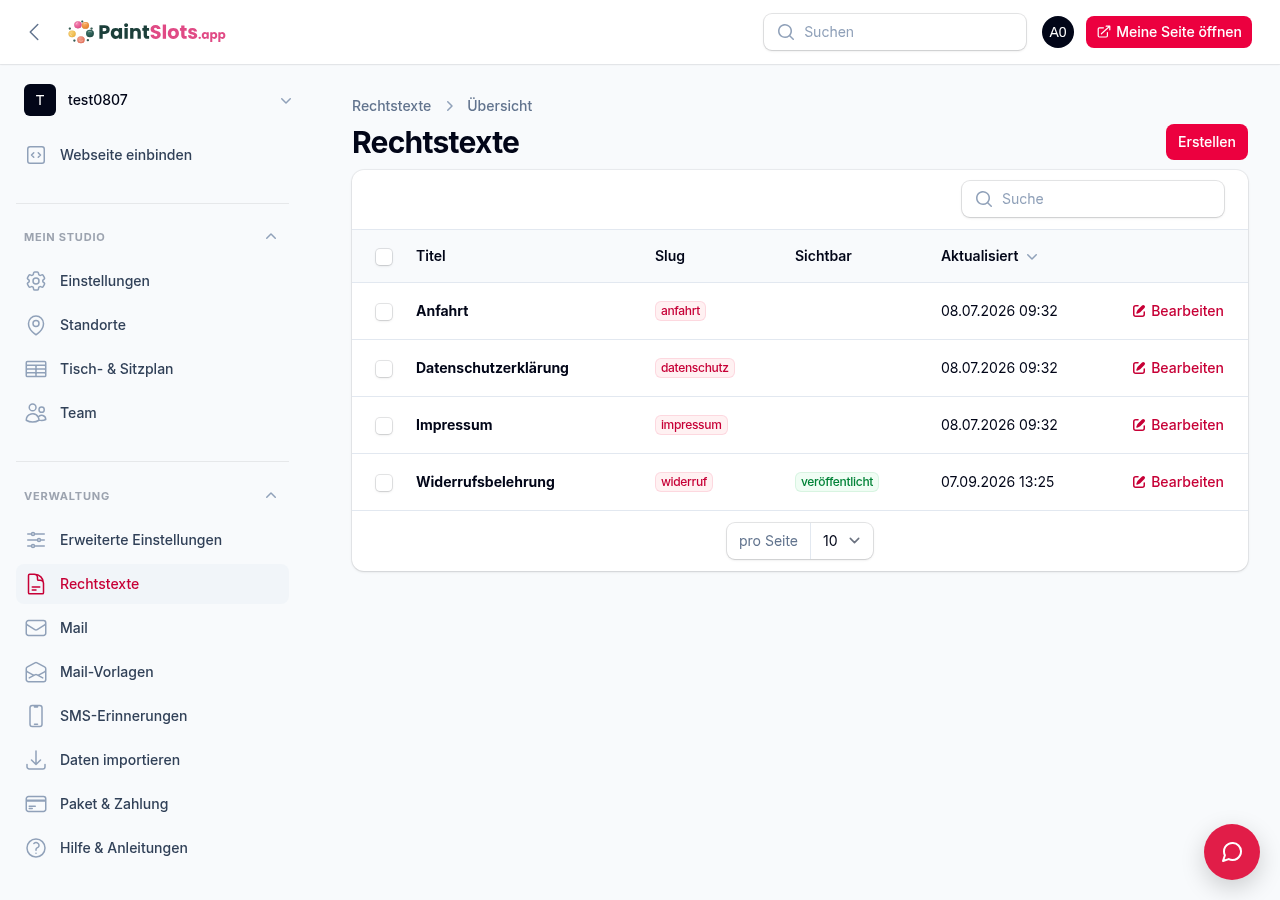Viewport: 1280px width, 900px height.
Task: Click the Paket & Zahlung card icon
Action: tap(36, 804)
